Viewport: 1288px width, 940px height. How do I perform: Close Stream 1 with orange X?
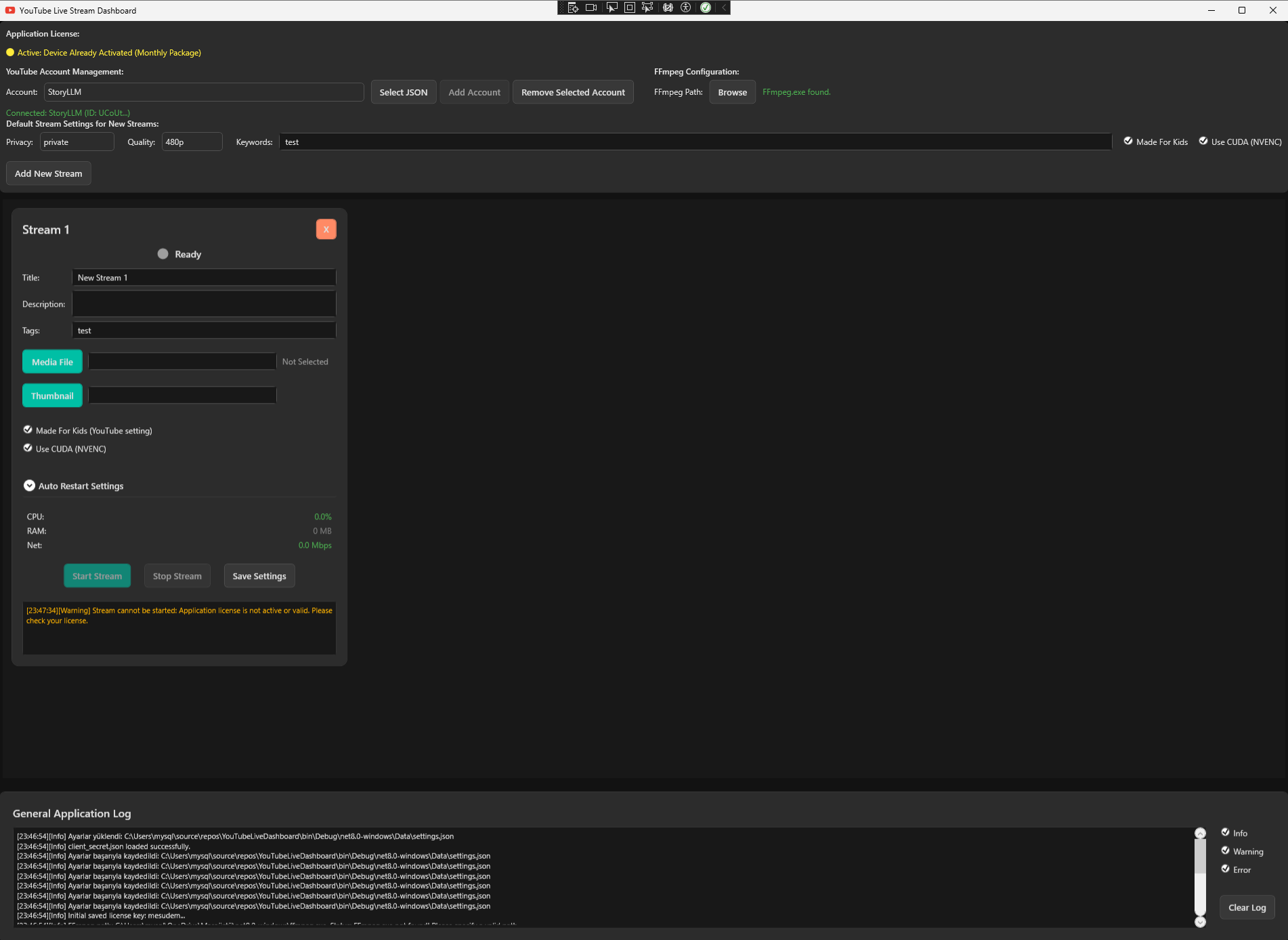(x=326, y=229)
